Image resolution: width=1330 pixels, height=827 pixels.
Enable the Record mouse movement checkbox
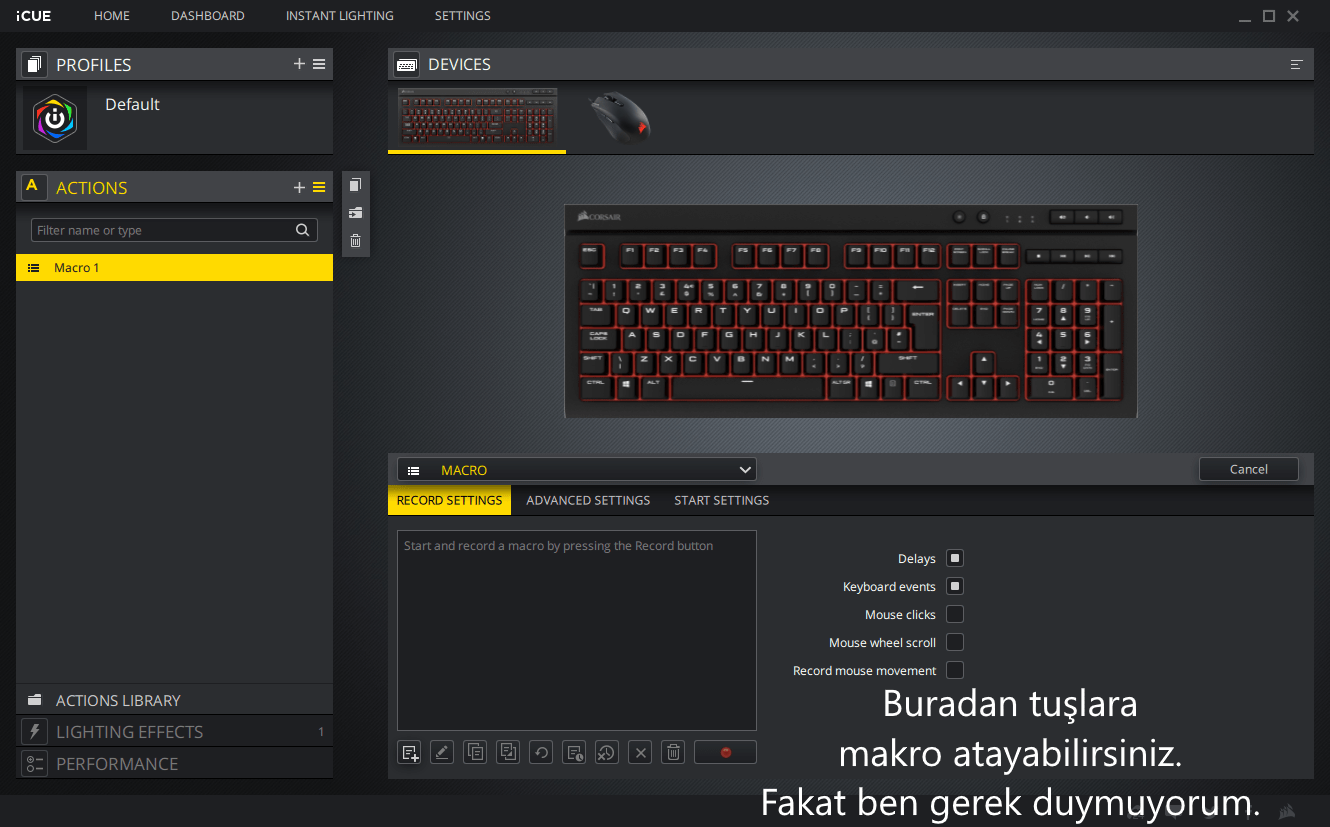tap(955, 670)
